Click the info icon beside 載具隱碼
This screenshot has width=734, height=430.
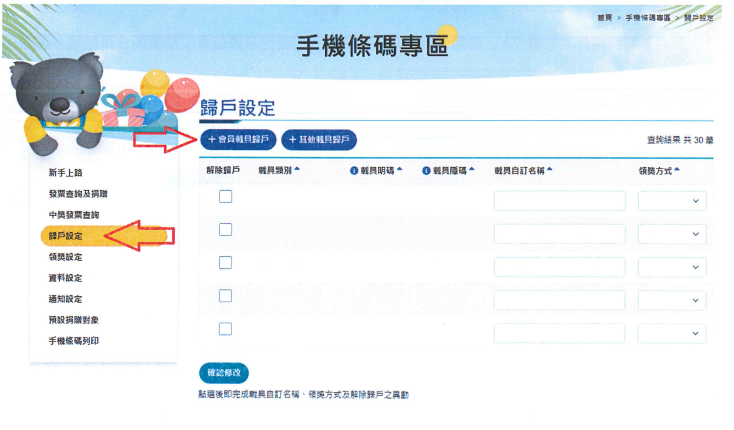pos(426,171)
